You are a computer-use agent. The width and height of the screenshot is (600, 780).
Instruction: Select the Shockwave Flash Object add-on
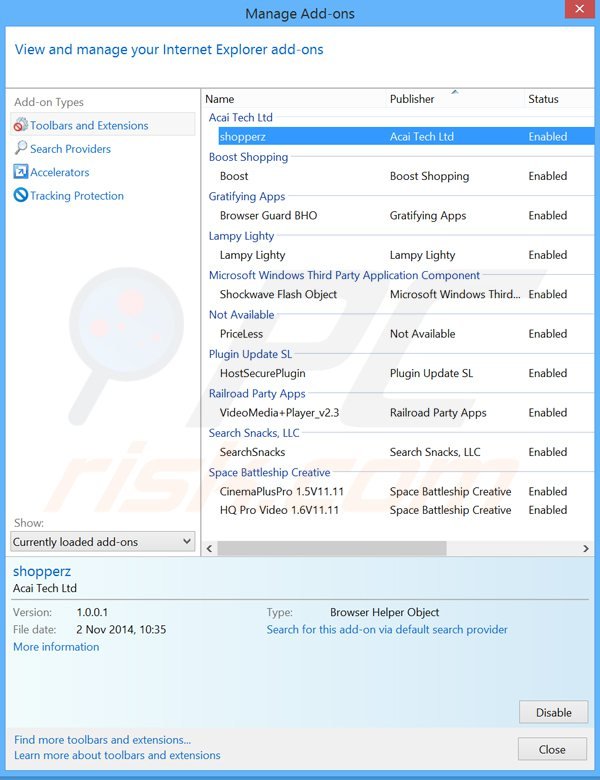(406, 294)
